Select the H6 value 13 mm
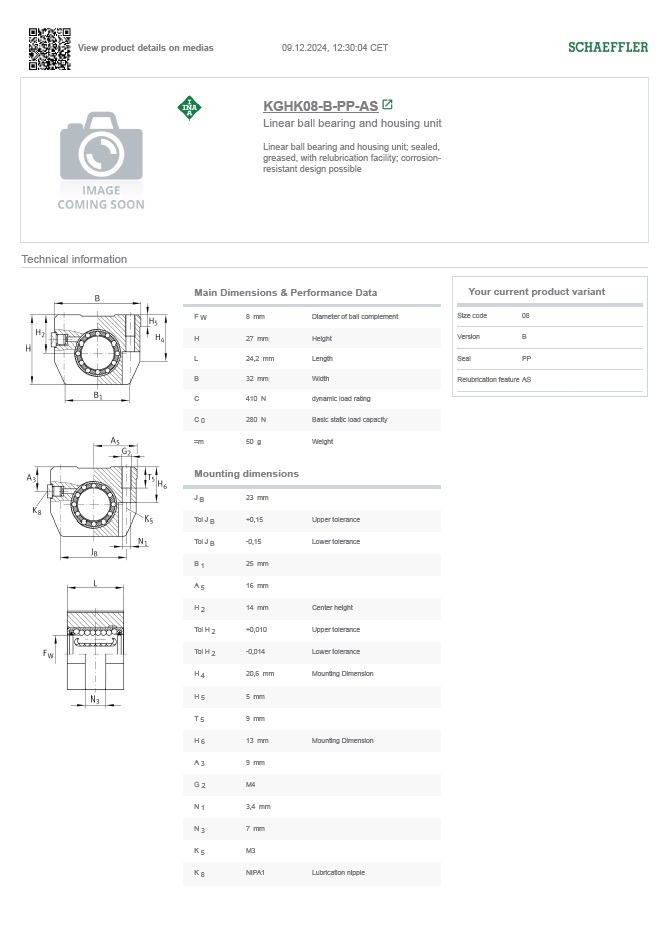 click(x=257, y=741)
